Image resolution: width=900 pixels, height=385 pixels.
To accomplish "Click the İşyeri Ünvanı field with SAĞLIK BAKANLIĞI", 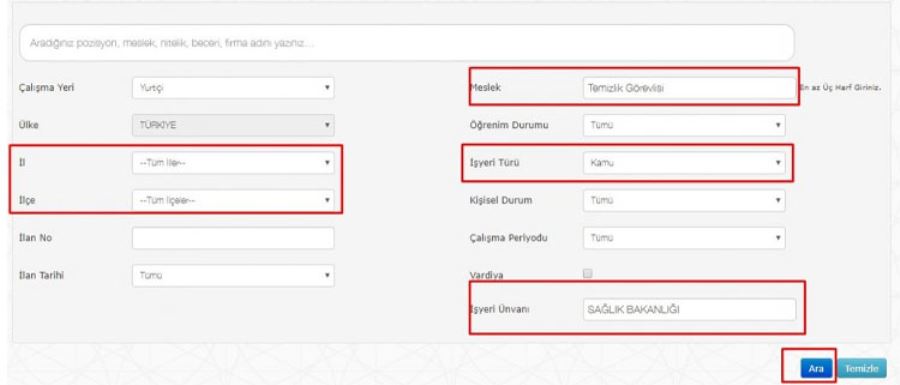I will (x=689, y=309).
